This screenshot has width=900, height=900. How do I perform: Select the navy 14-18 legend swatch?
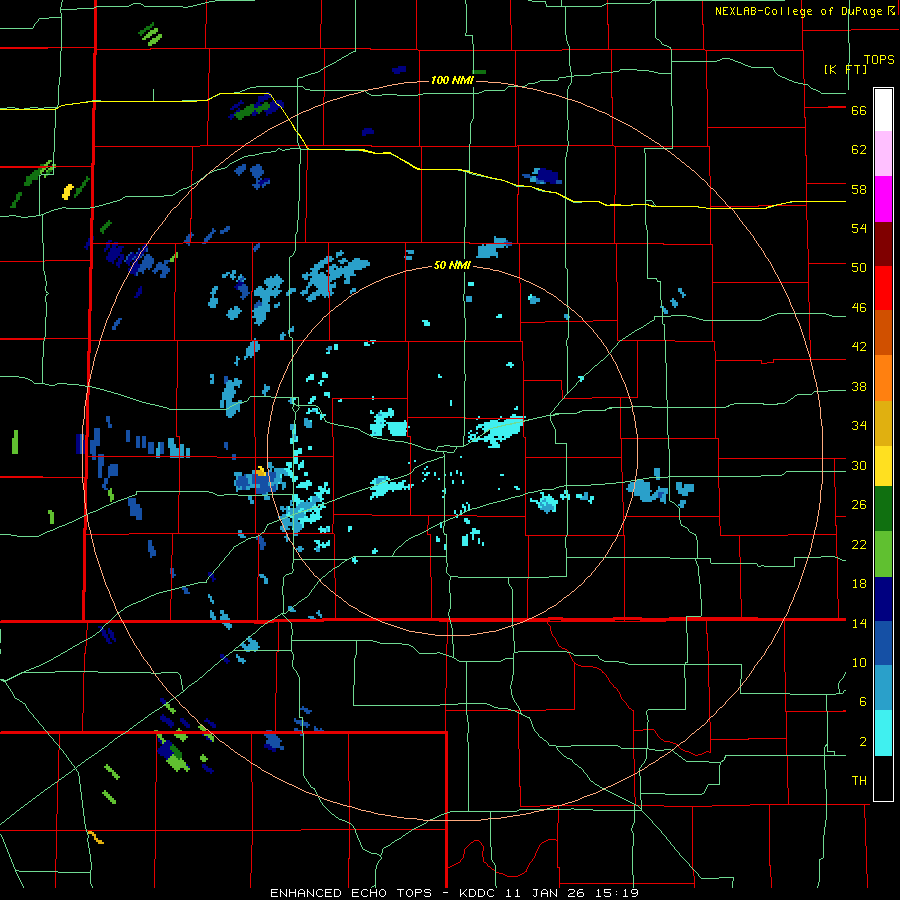[x=883, y=599]
